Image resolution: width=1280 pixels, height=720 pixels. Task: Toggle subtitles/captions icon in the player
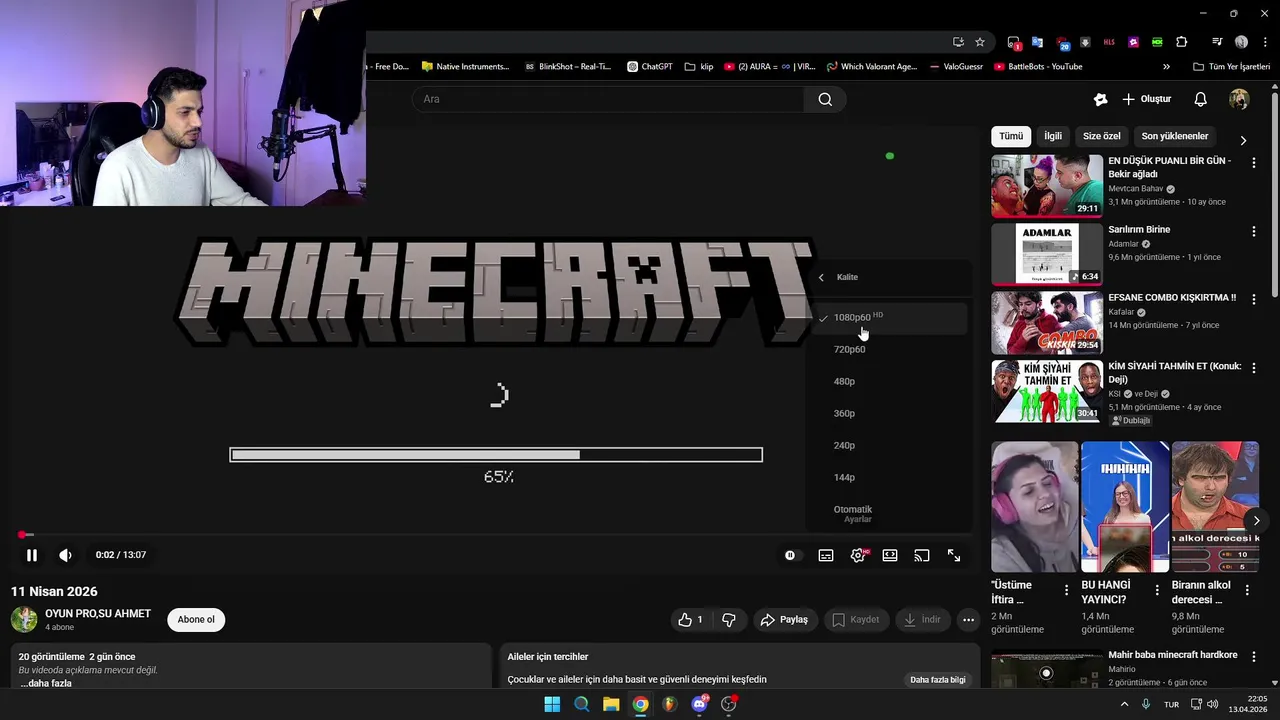(826, 555)
